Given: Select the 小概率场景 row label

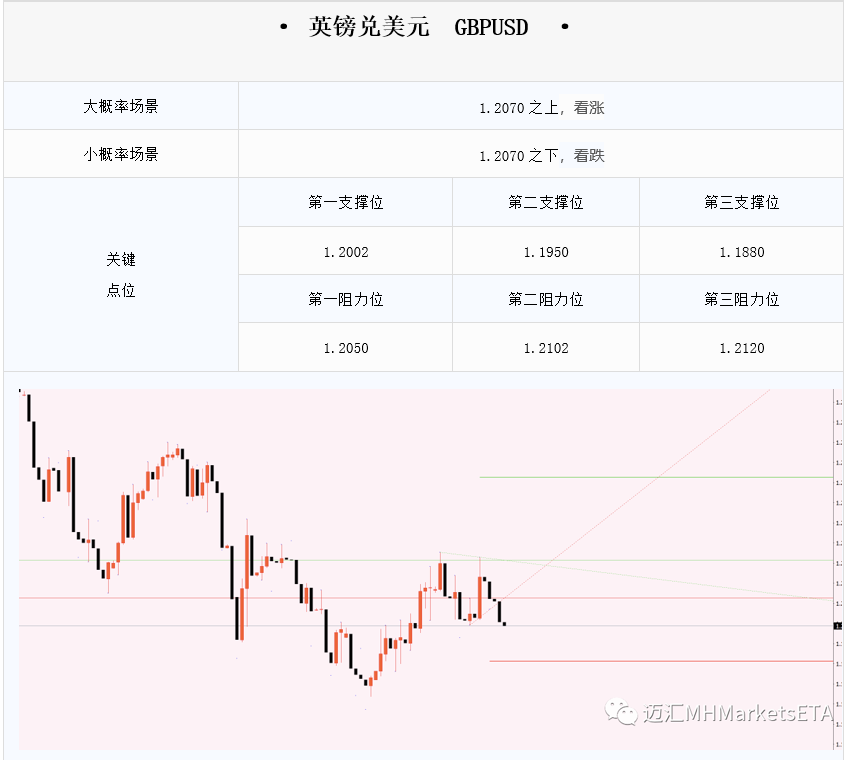Looking at the screenshot, I should coord(121,154).
